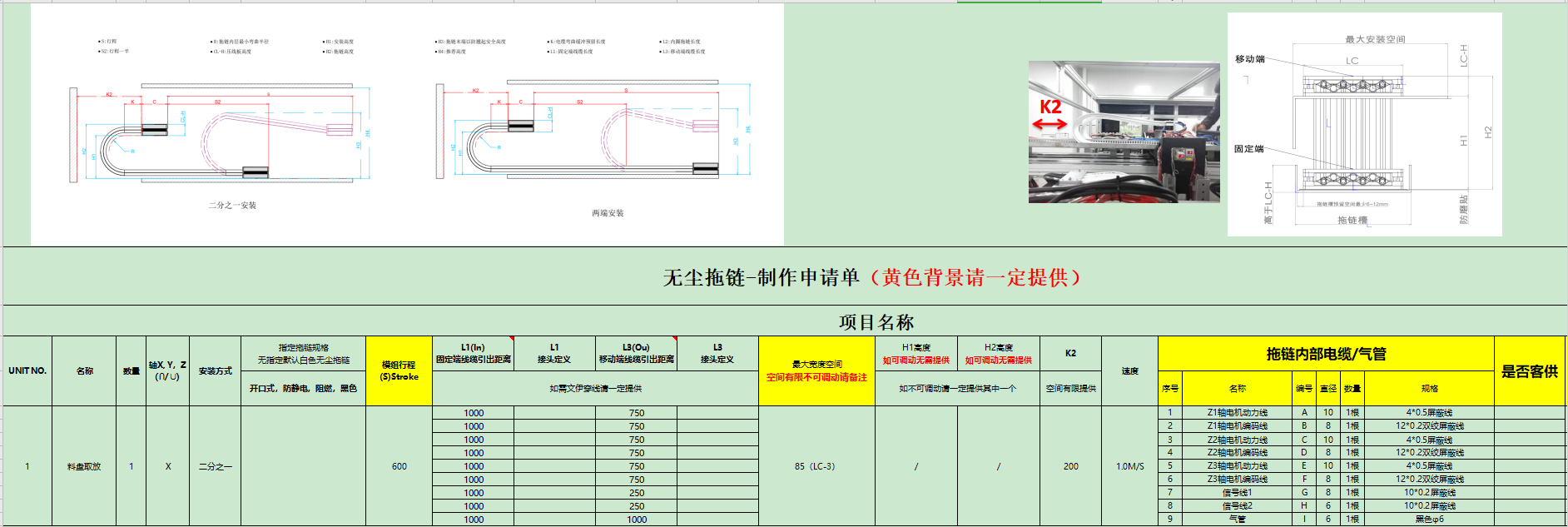The height and width of the screenshot is (527, 1568).
Task: Select the 安装方式 header cell
Action: [x=215, y=370]
